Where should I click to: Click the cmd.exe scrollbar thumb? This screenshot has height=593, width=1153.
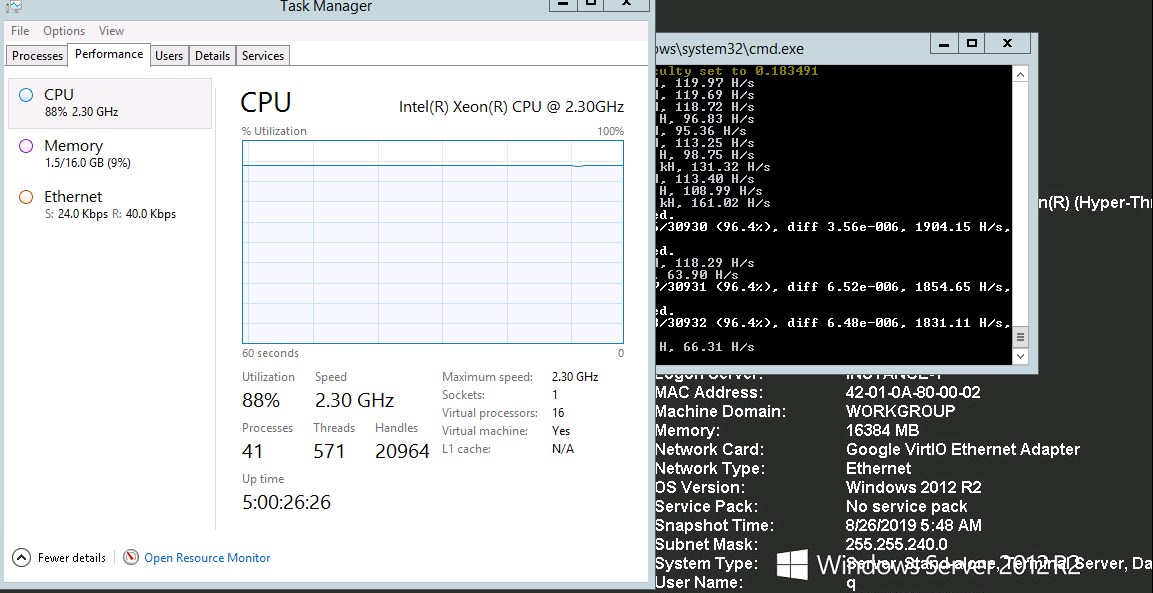click(x=1020, y=338)
